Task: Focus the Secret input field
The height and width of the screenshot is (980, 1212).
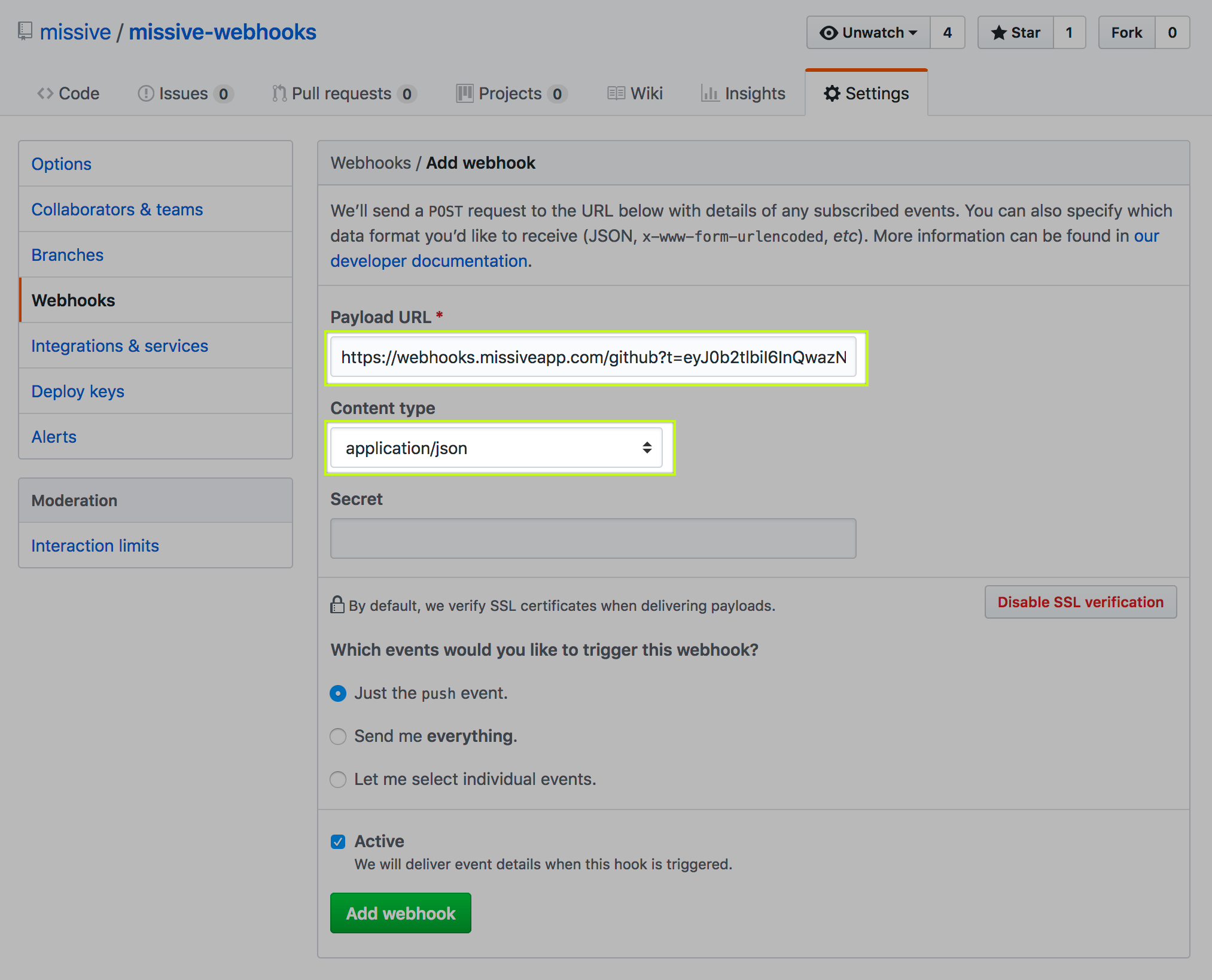Action: coord(593,538)
